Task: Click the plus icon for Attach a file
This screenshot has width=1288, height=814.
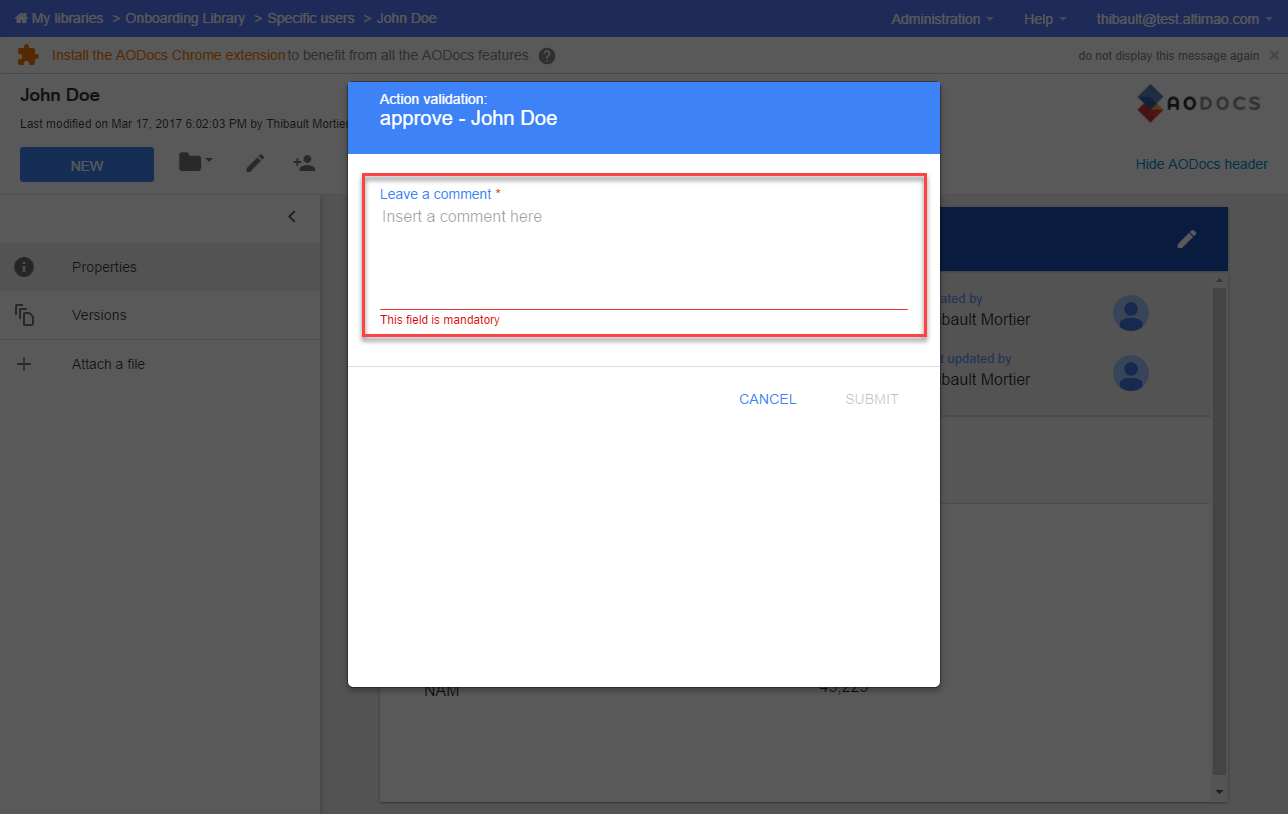Action: [24, 364]
